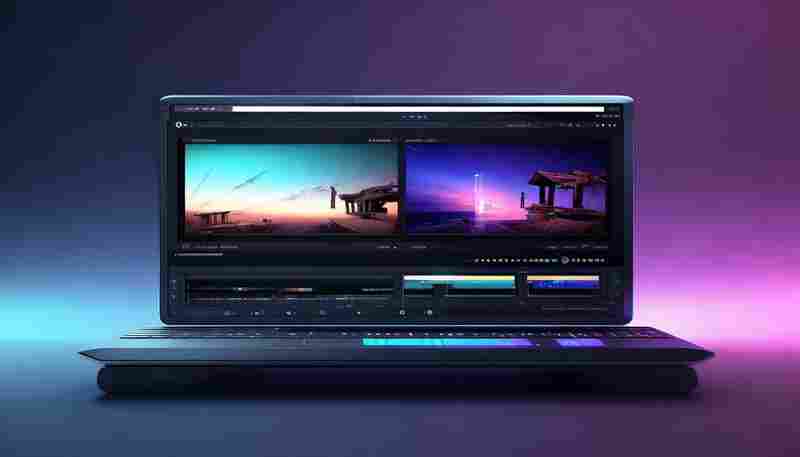Select the left preview with the teal sunset sky

[x=291, y=189]
